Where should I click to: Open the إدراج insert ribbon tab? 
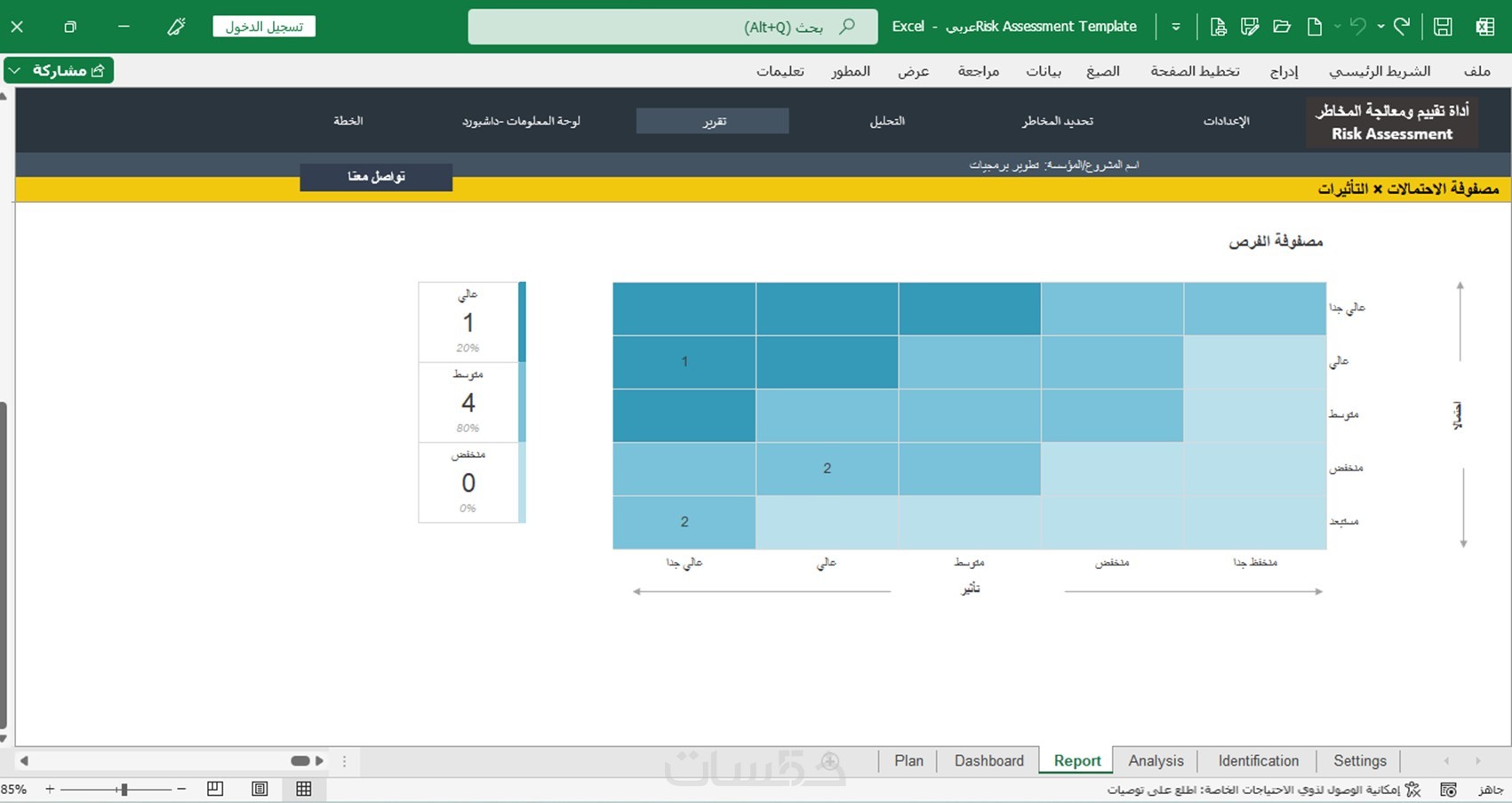coord(1284,71)
